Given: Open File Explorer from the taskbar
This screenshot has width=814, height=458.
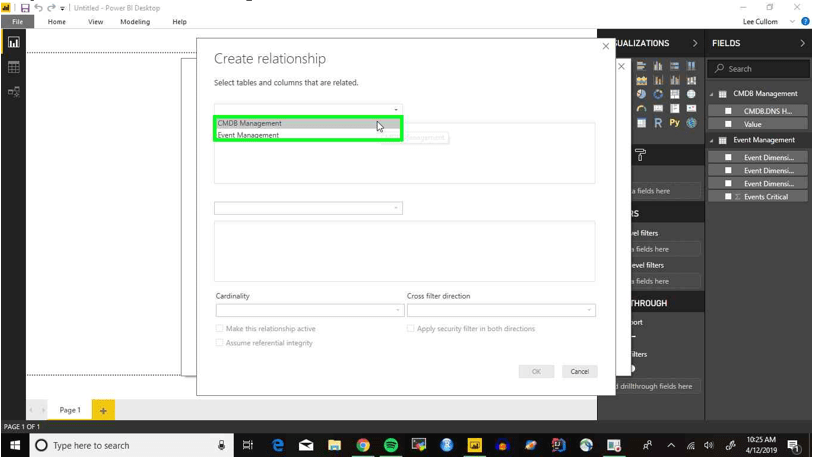Looking at the screenshot, I should (334, 445).
